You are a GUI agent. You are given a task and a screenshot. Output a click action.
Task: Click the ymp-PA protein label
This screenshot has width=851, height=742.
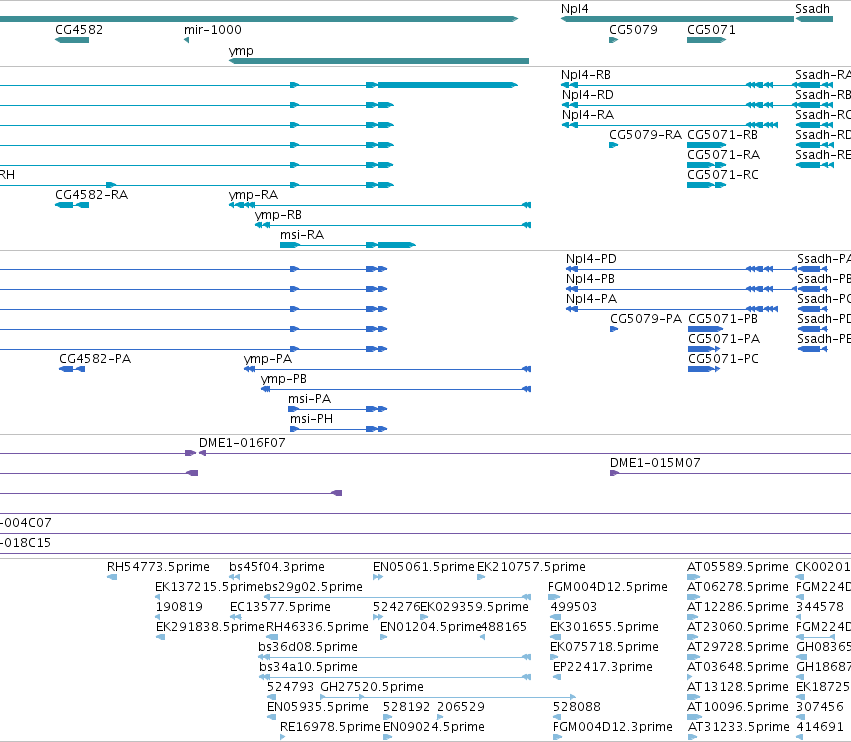pos(268,359)
